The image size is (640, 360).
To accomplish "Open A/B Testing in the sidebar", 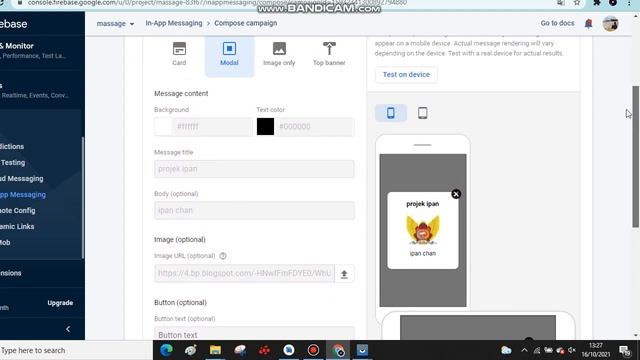I will (13, 162).
